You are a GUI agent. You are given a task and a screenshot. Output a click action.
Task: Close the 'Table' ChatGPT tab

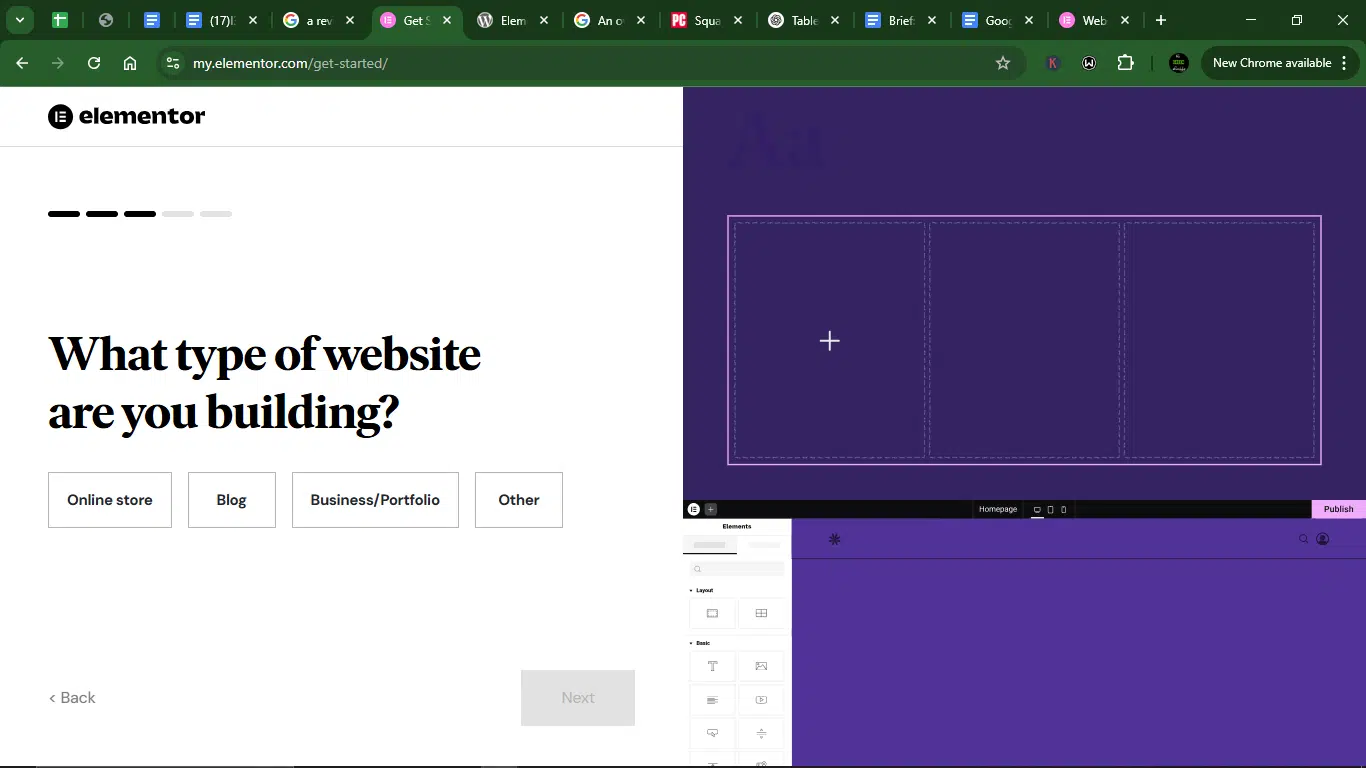[x=835, y=20]
